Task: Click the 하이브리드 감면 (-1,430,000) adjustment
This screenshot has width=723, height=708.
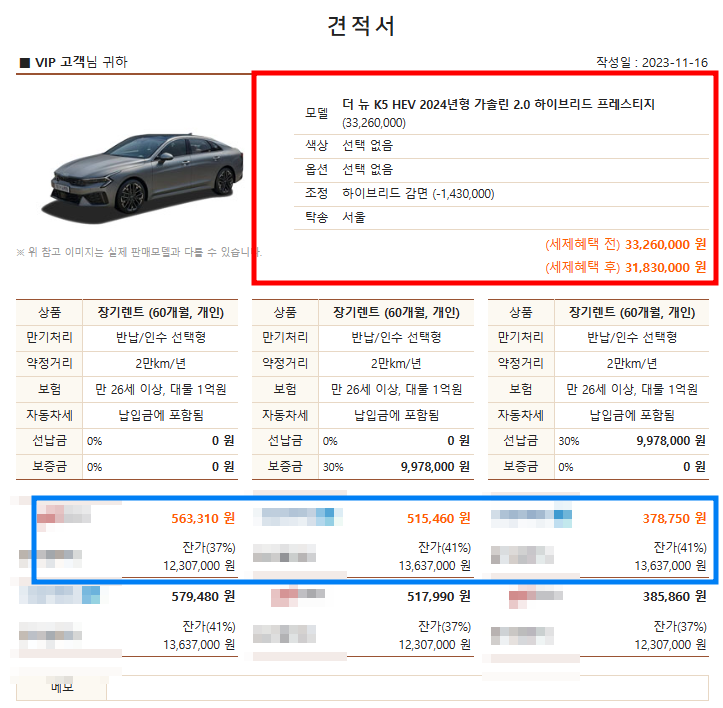Action: click(x=418, y=194)
